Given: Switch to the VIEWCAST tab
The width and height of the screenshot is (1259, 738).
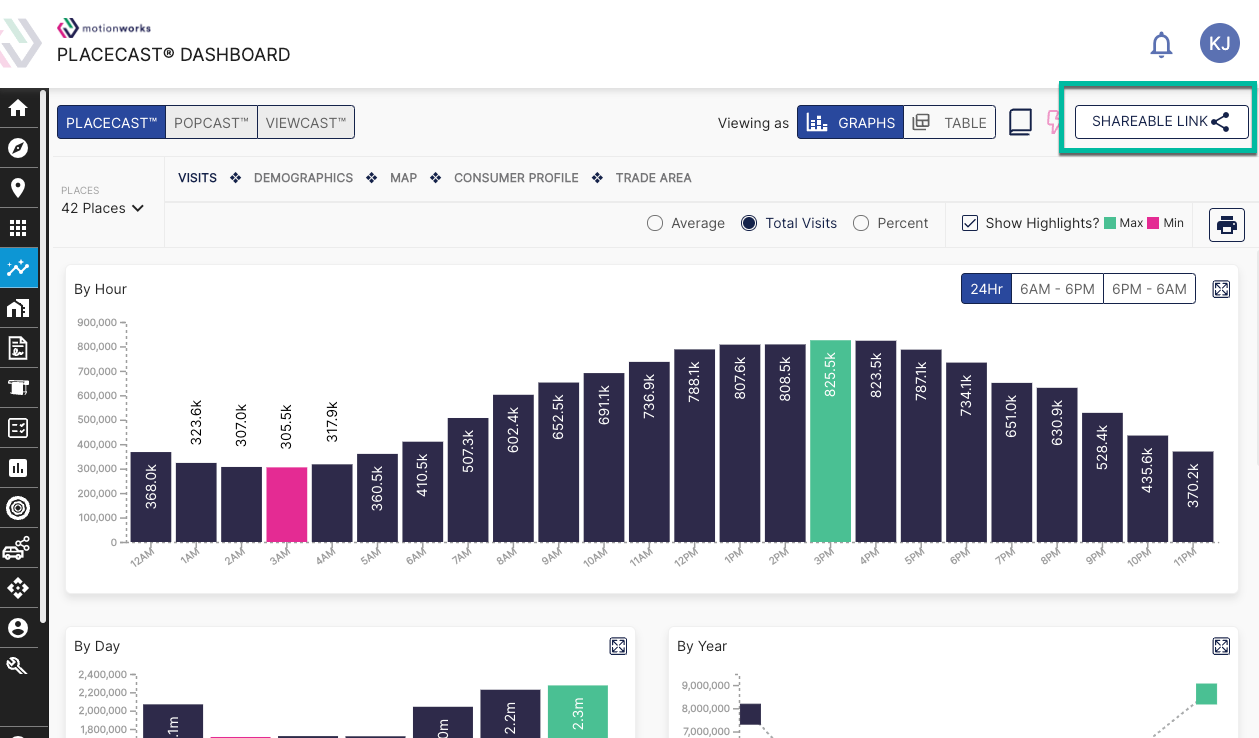Looking at the screenshot, I should pos(306,122).
